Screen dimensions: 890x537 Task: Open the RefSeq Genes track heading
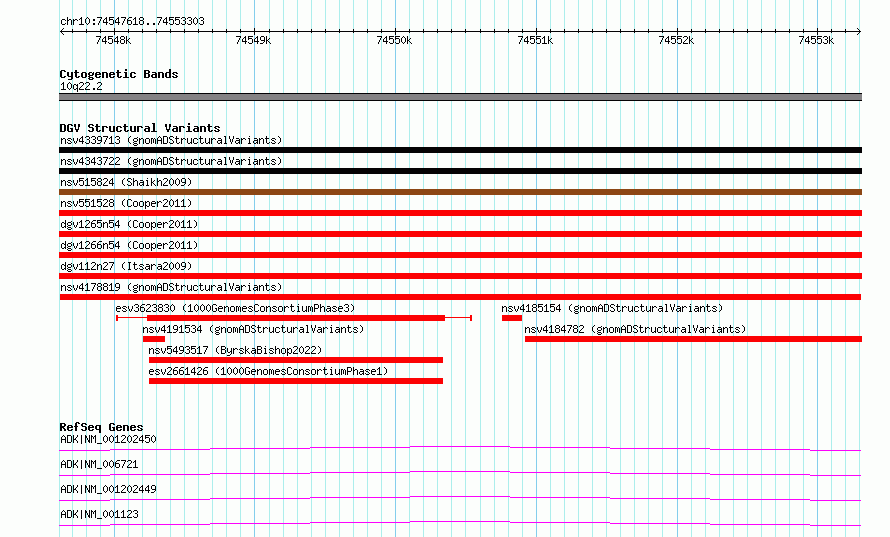101,427
